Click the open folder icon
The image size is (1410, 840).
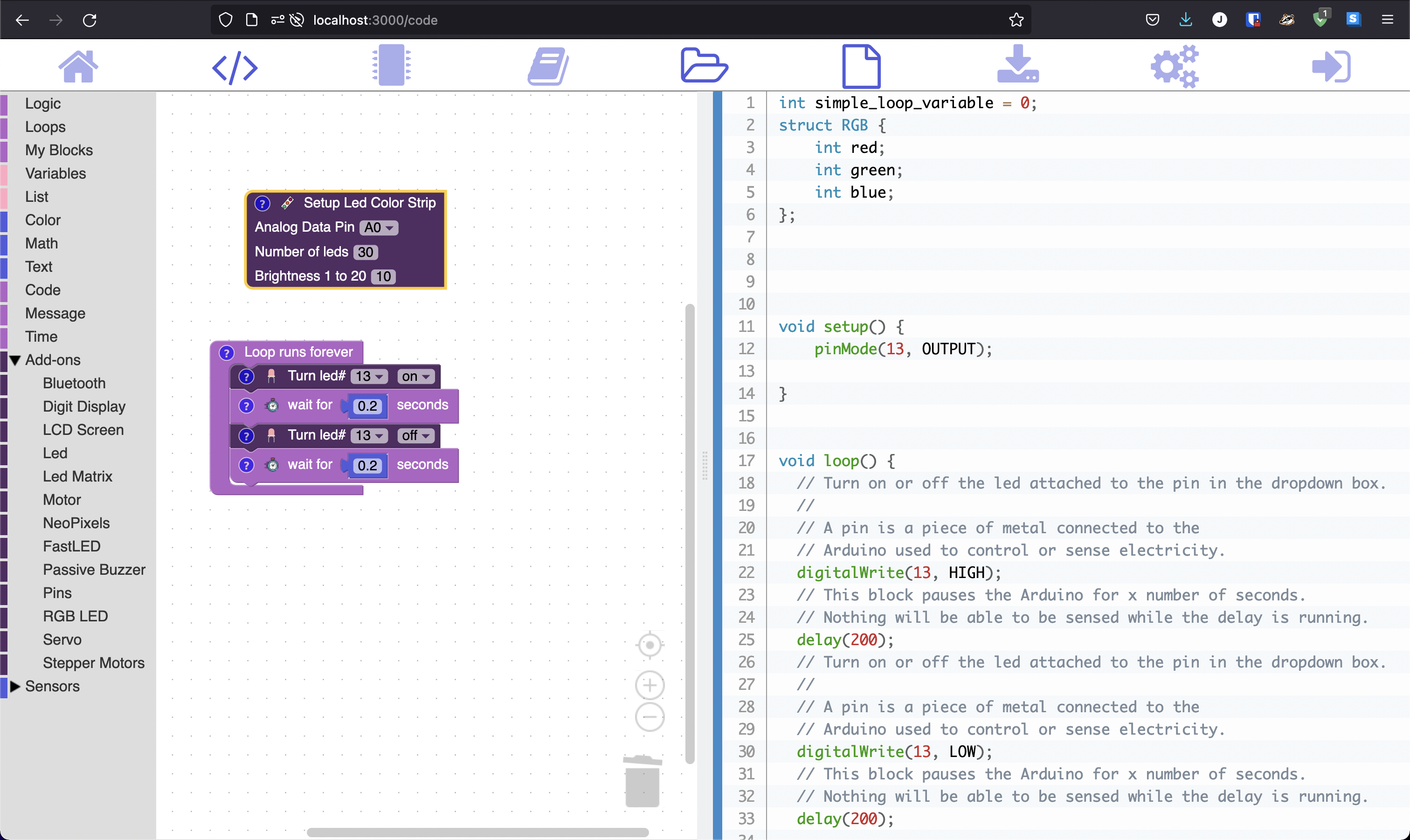(704, 65)
